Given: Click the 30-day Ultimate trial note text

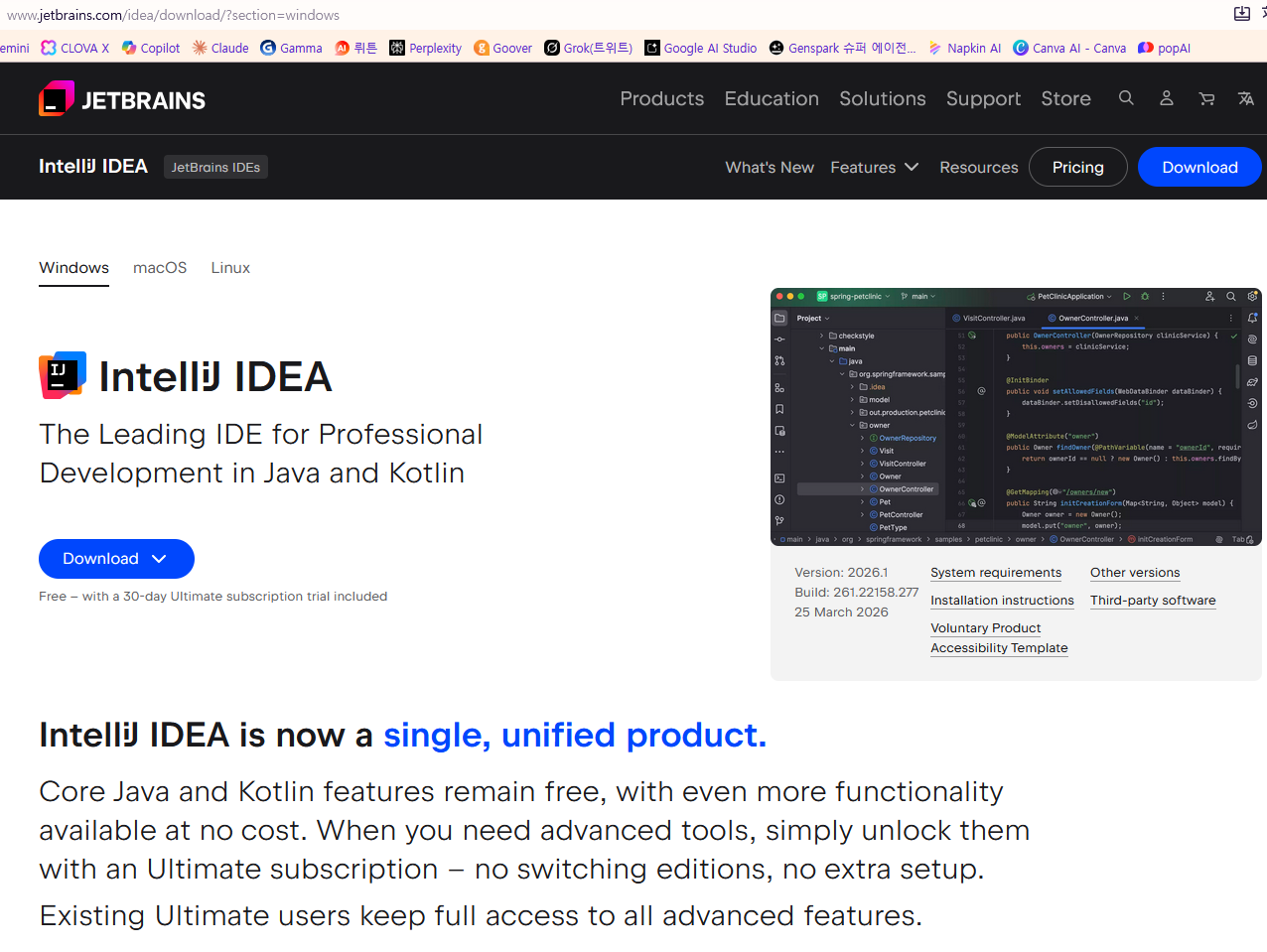Looking at the screenshot, I should pyautogui.click(x=213, y=597).
